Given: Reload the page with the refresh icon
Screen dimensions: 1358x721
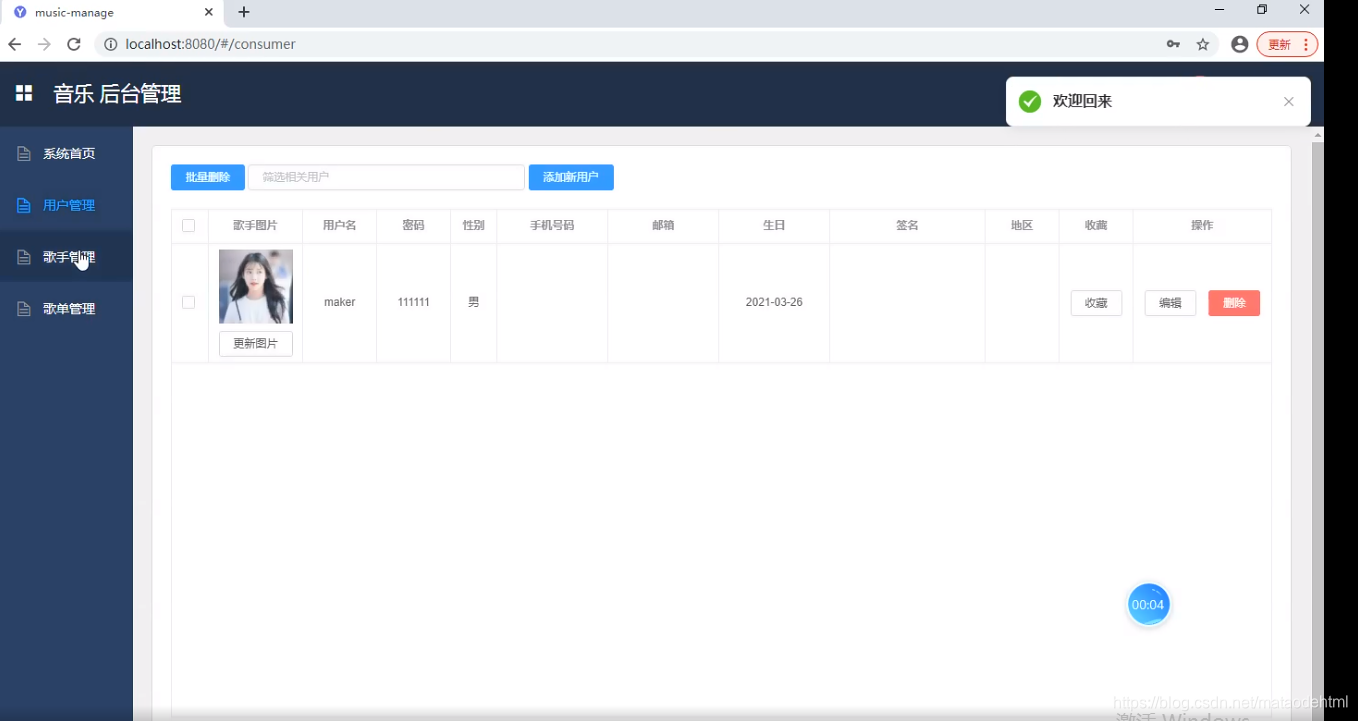Looking at the screenshot, I should (73, 44).
